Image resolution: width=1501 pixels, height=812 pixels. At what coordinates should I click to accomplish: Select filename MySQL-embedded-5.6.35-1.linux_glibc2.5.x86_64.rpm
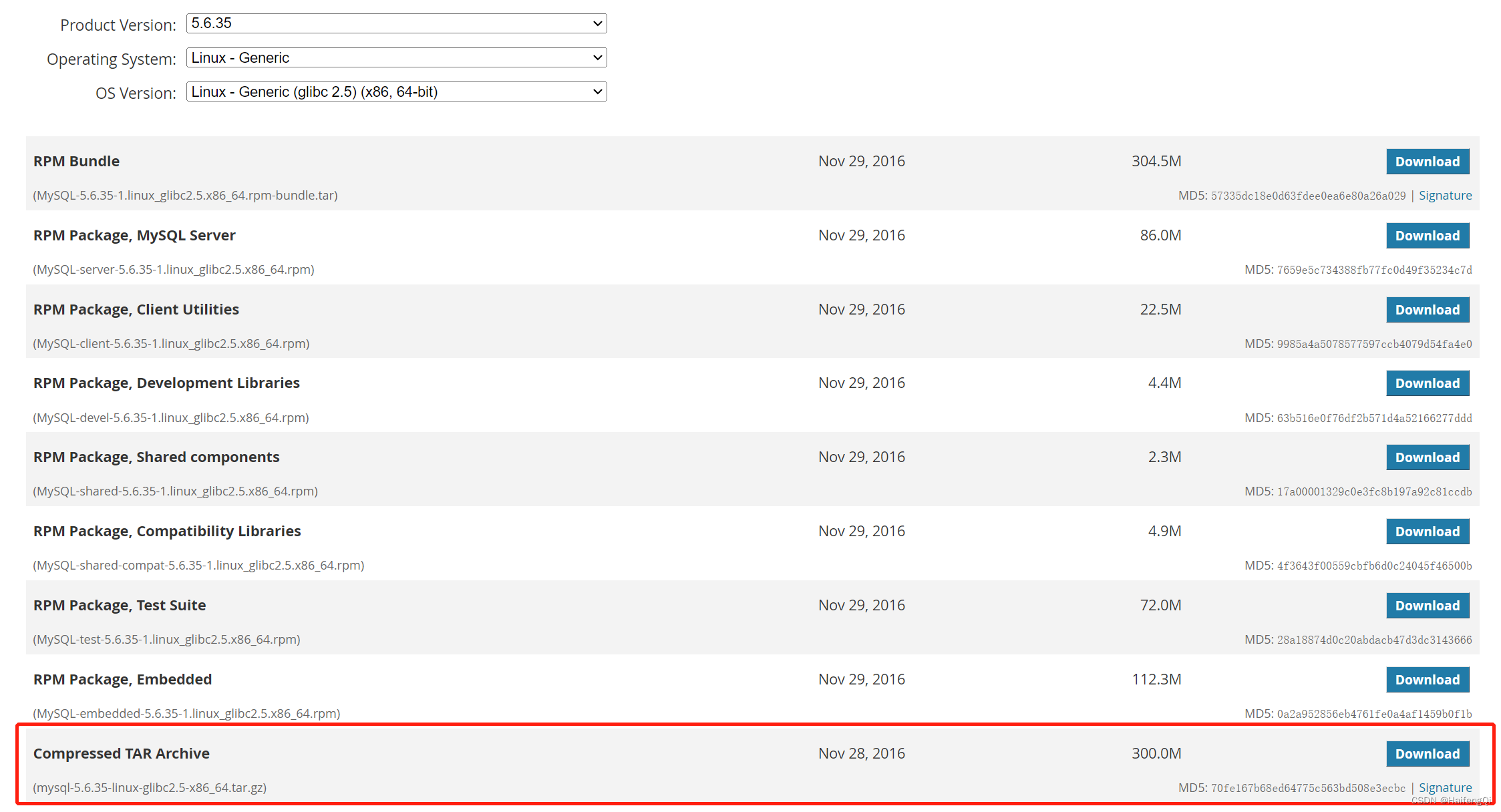(186, 714)
